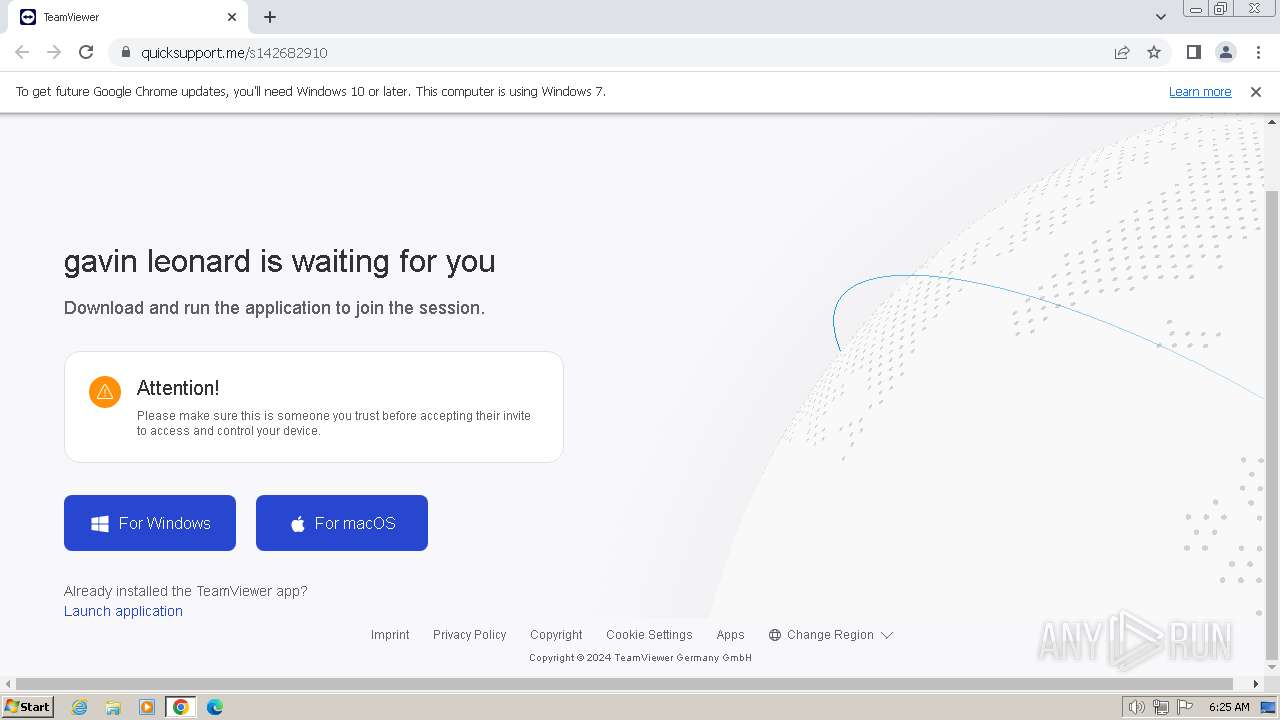The width and height of the screenshot is (1280, 720).
Task: Click the orange Attention warning icon
Action: (105, 392)
